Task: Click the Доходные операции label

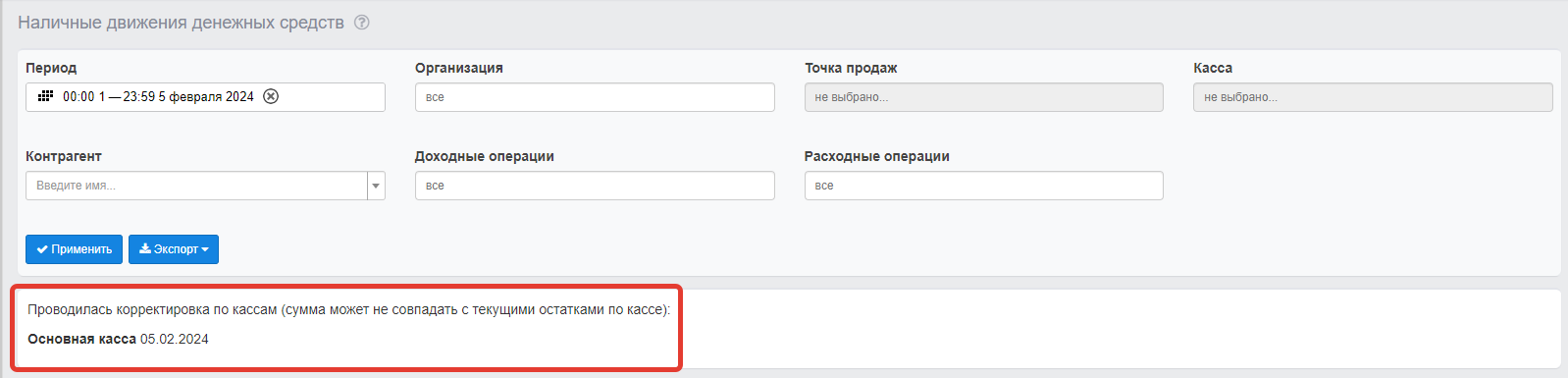Action: pos(485,156)
